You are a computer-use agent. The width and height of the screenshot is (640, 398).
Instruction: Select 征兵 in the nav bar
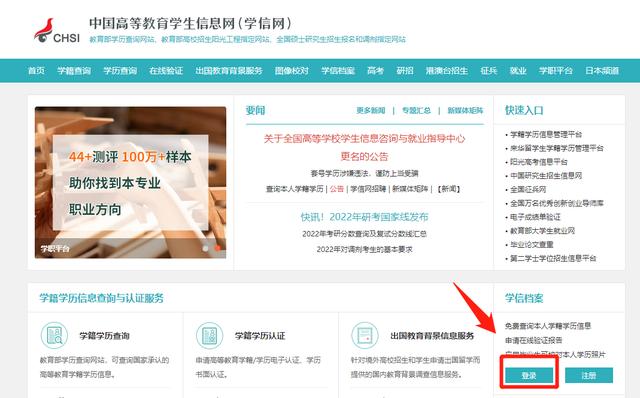point(489,71)
